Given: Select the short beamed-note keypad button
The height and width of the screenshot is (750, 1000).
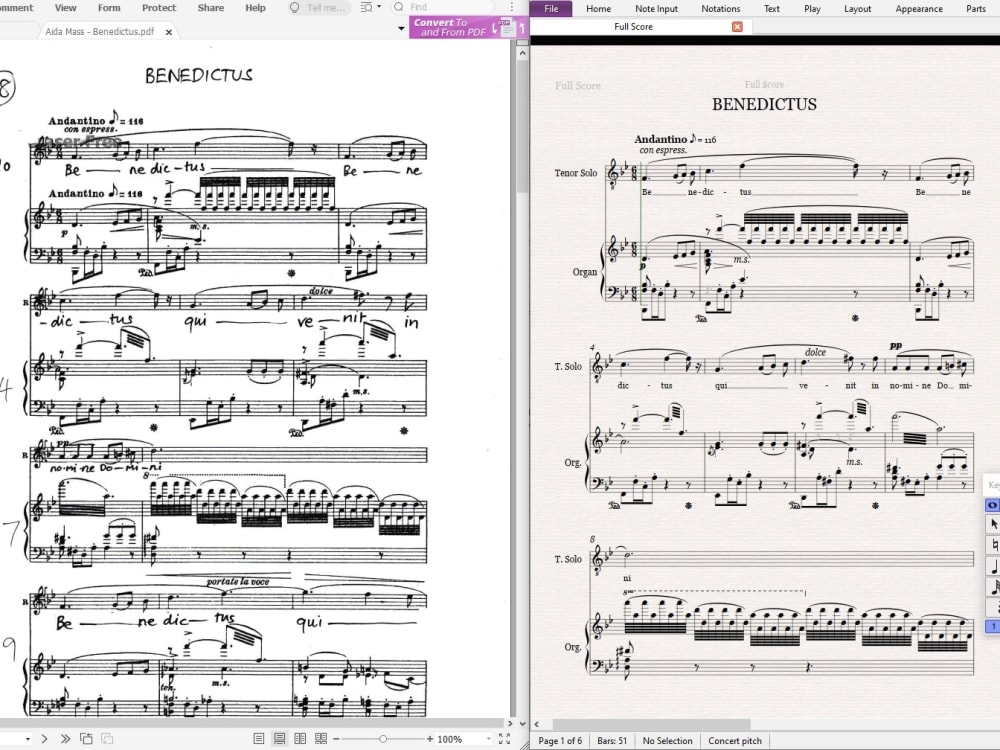Looking at the screenshot, I should pyautogui.click(x=993, y=587).
